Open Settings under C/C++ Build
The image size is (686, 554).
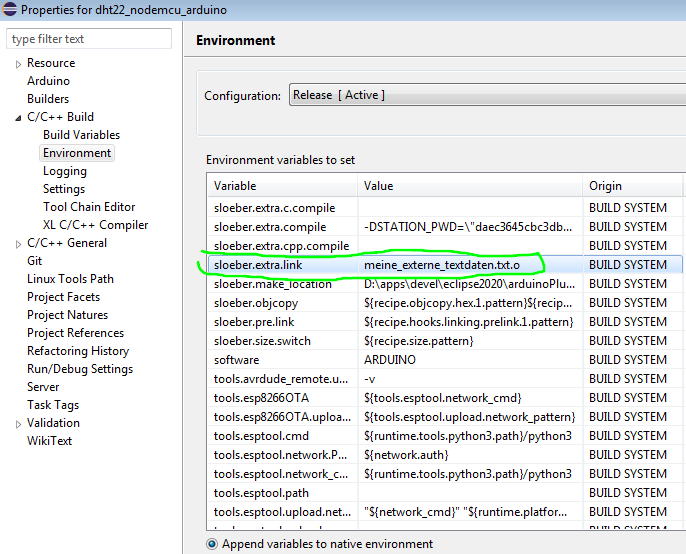(x=64, y=189)
